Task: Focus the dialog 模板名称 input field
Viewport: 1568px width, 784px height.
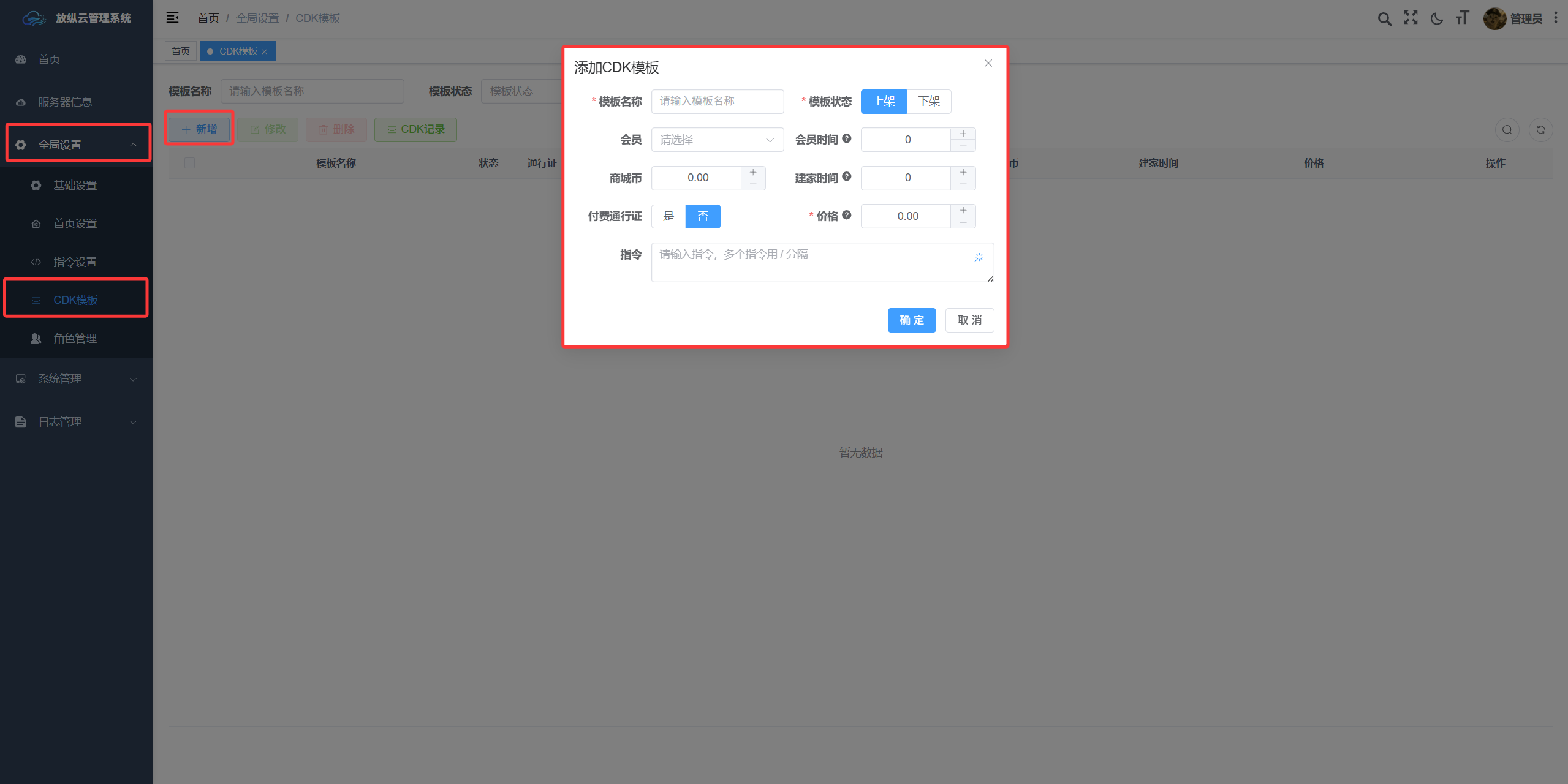Action: [718, 101]
